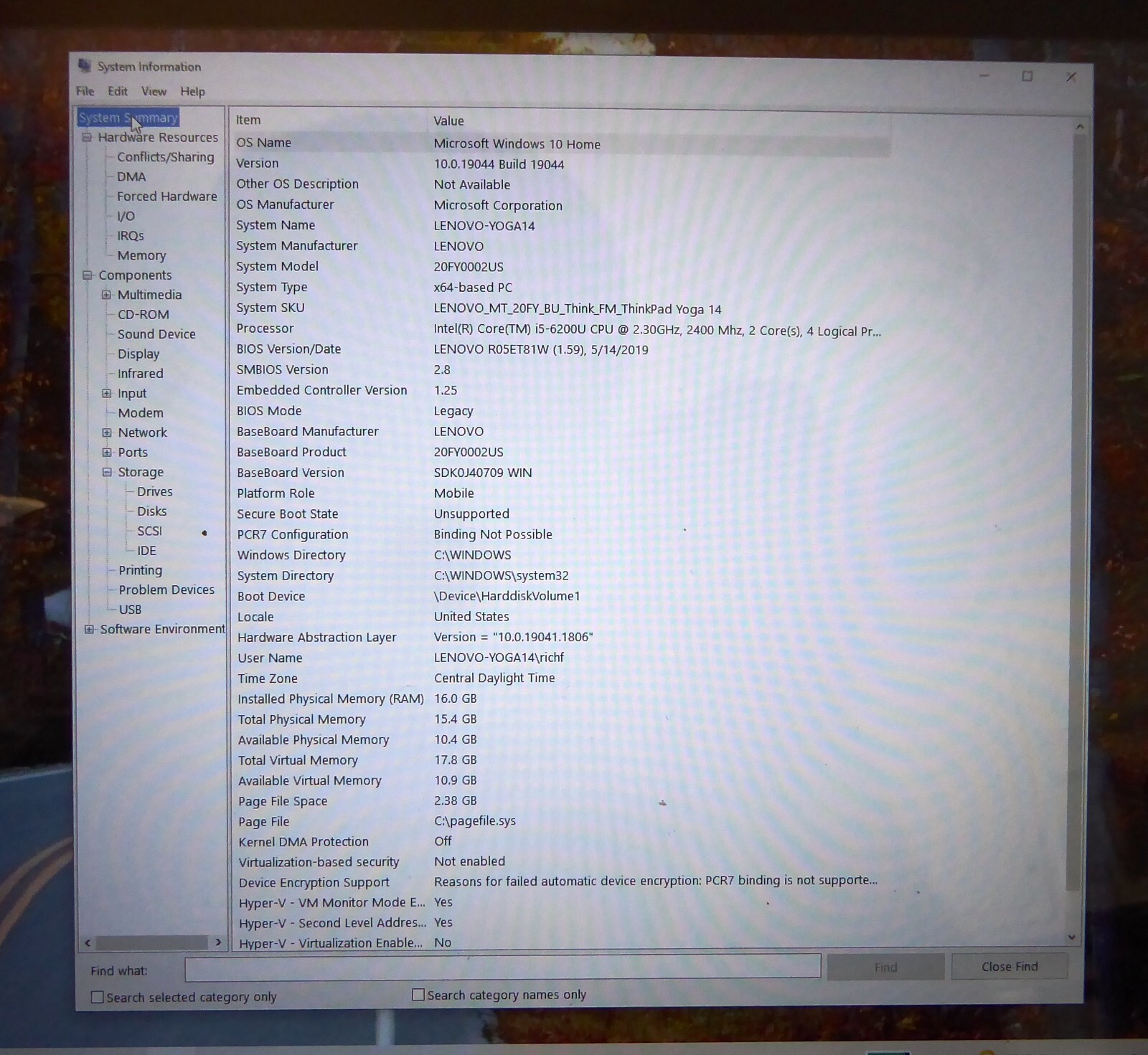The height and width of the screenshot is (1055, 1148).
Task: Collapse the Components node
Action: [x=88, y=275]
